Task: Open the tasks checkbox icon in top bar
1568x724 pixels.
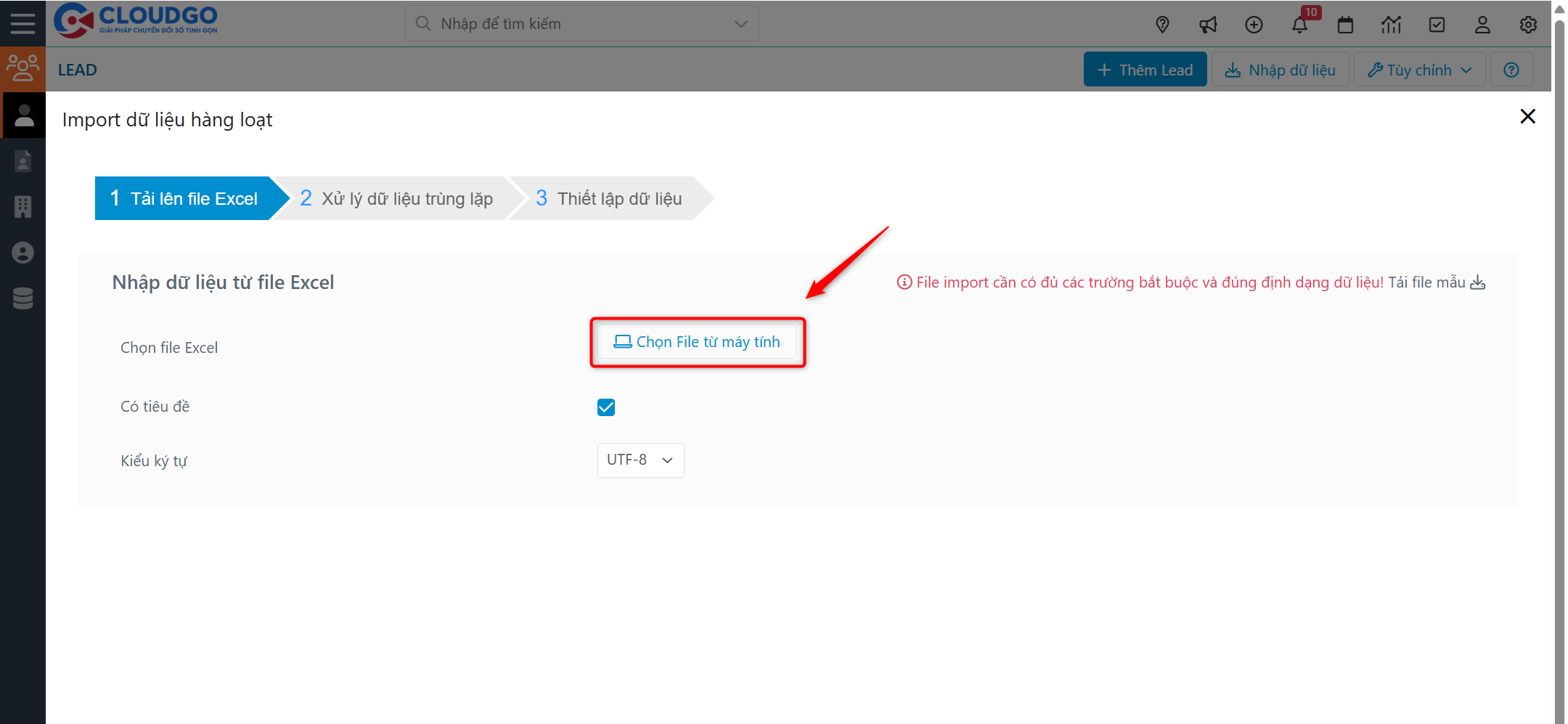Action: pyautogui.click(x=1437, y=24)
